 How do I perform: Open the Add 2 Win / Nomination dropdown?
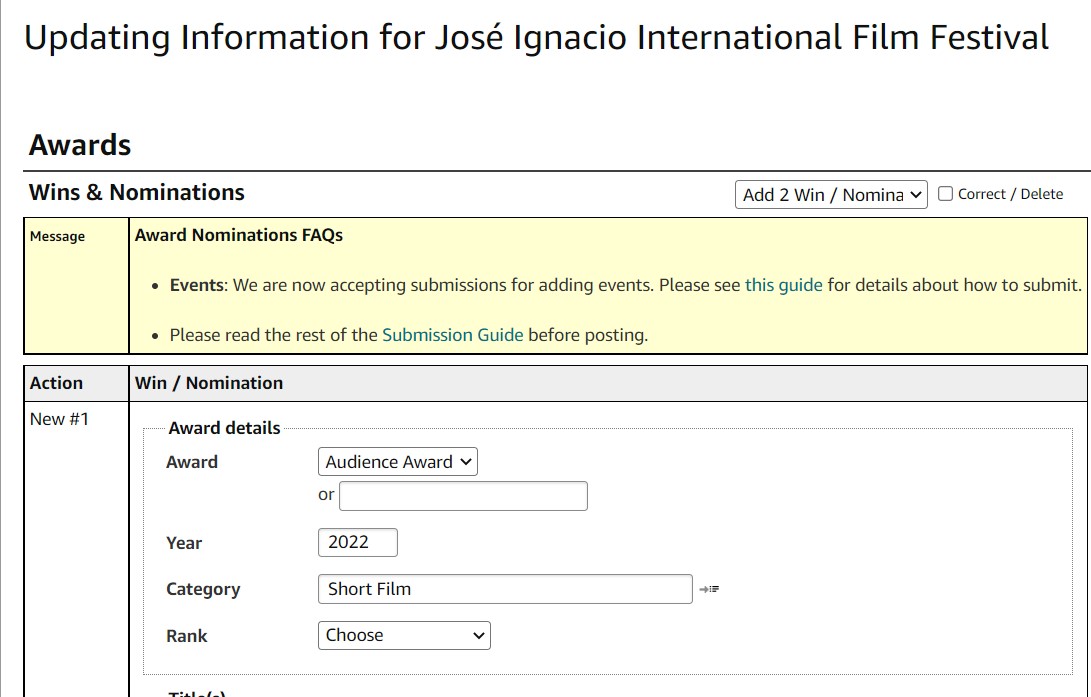tap(830, 195)
